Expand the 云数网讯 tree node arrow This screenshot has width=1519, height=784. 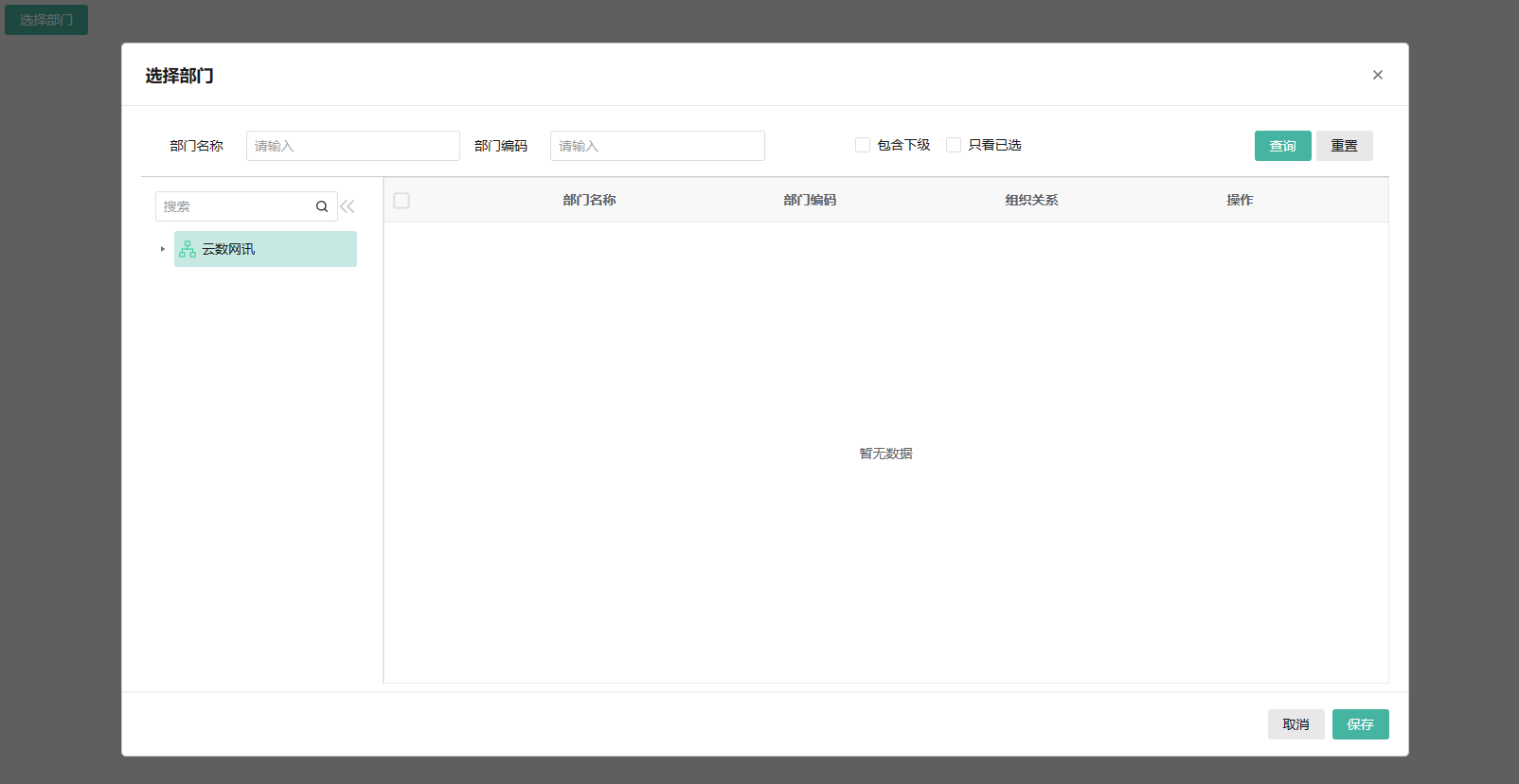click(163, 249)
